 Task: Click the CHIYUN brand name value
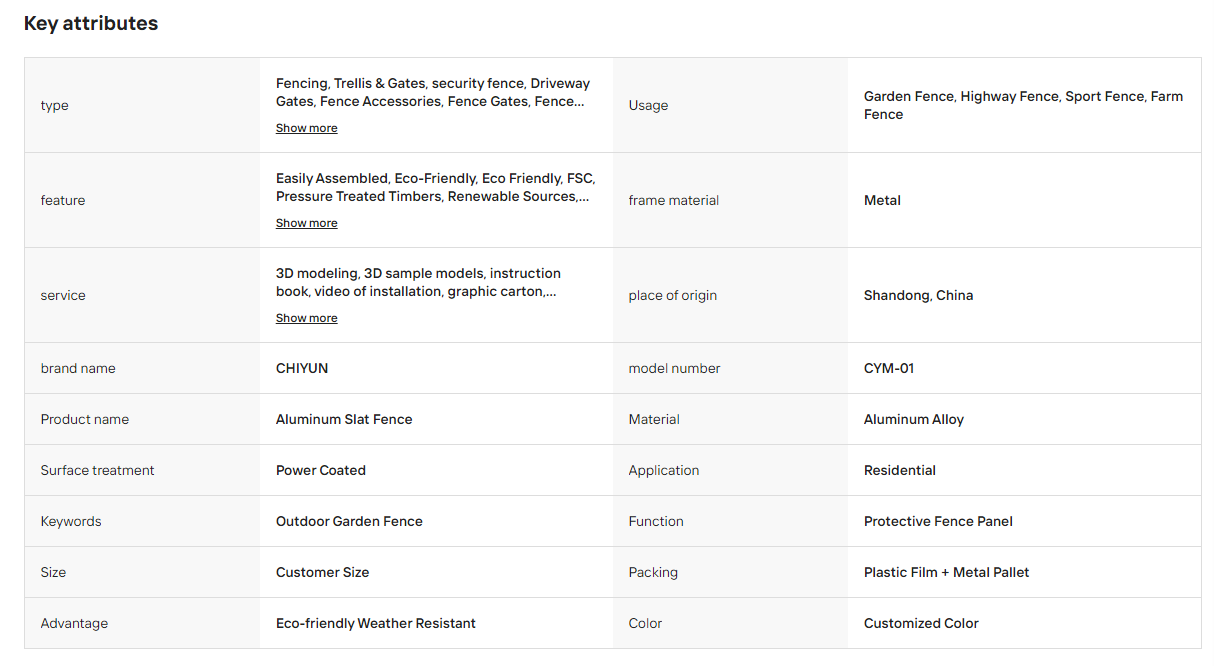pos(302,368)
